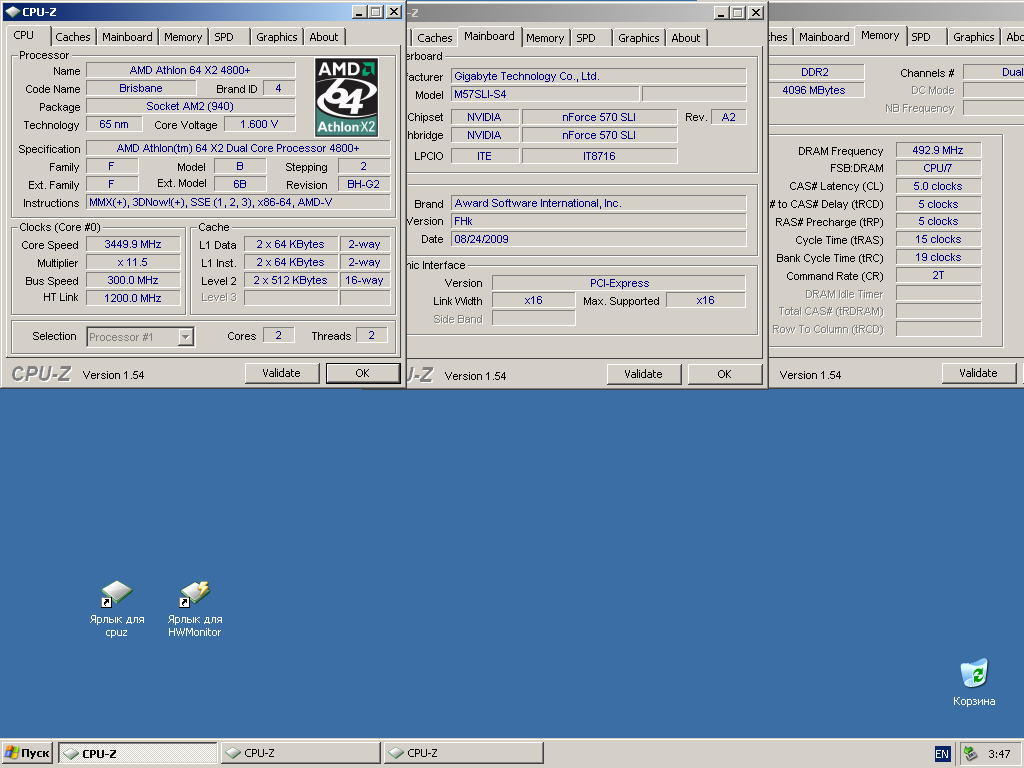Open About tab in first CPU-Z window
Image resolution: width=1024 pixels, height=768 pixels.
coord(324,37)
